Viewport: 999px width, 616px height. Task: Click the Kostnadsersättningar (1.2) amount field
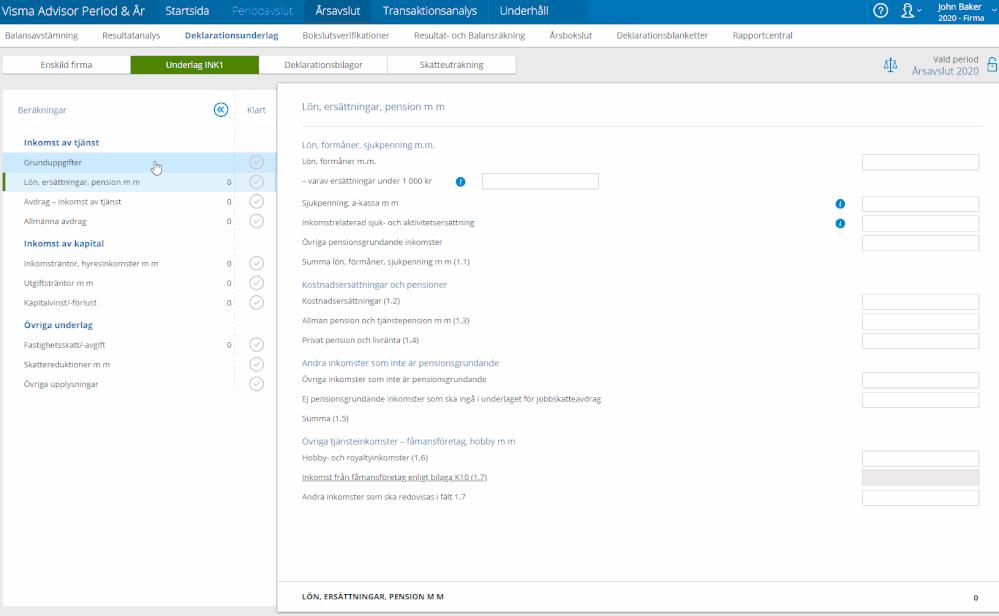[x=920, y=301]
